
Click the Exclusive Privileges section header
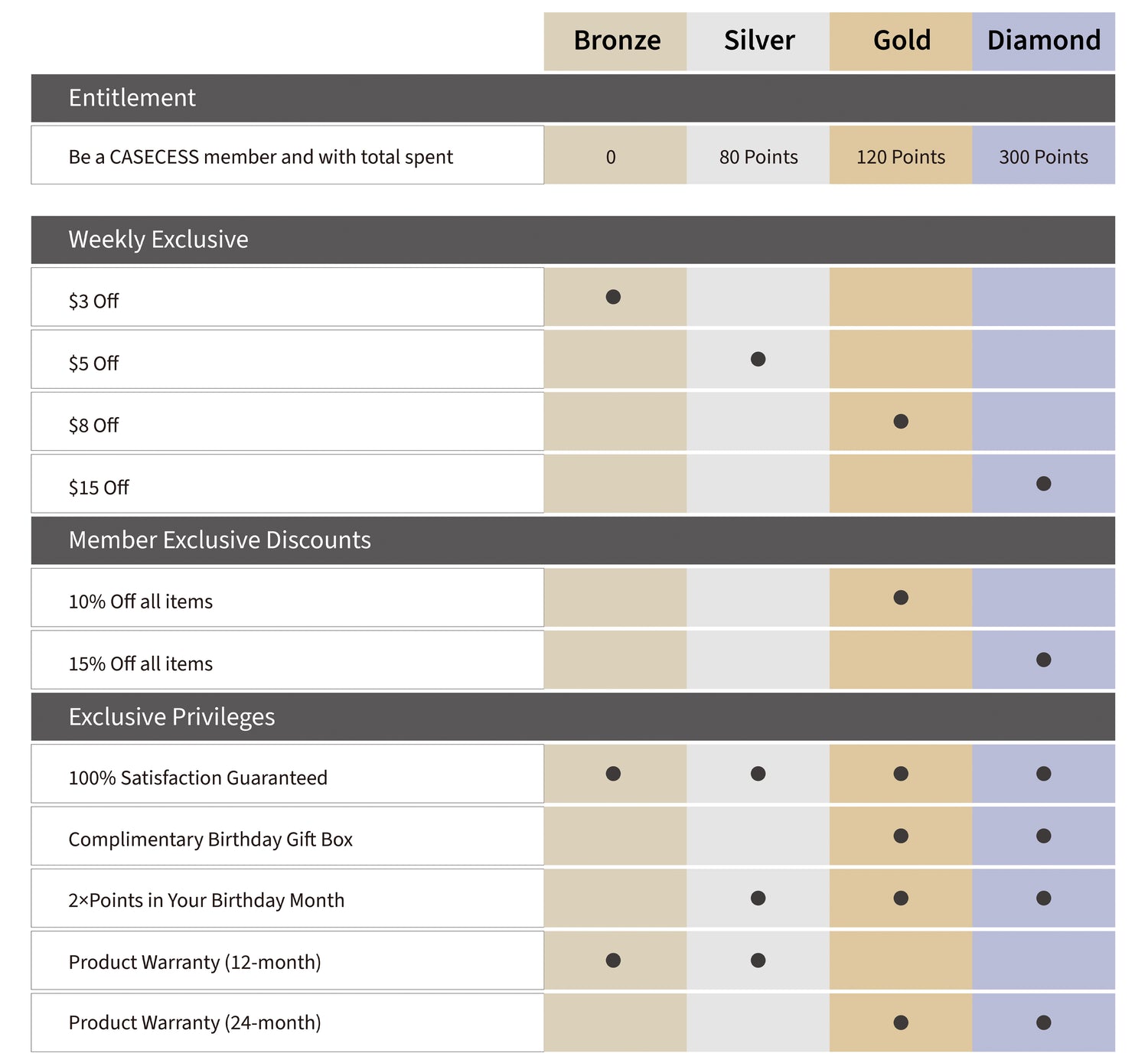[171, 717]
